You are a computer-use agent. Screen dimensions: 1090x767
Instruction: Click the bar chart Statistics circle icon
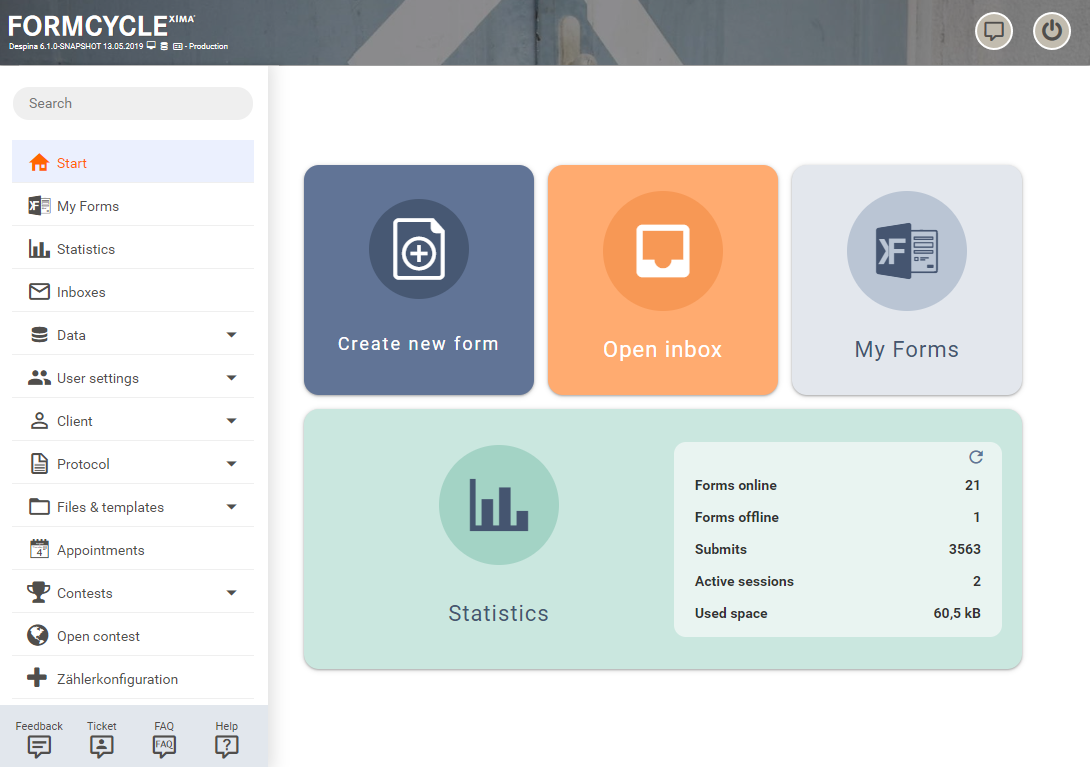[499, 505]
